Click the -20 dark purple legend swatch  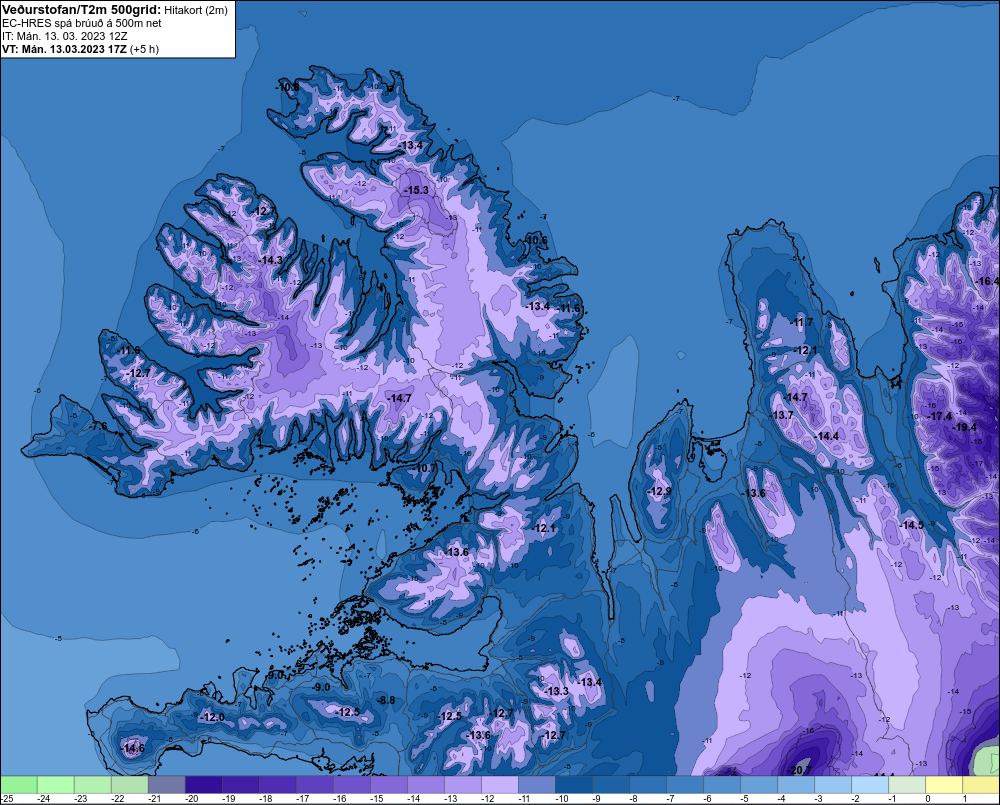point(203,784)
